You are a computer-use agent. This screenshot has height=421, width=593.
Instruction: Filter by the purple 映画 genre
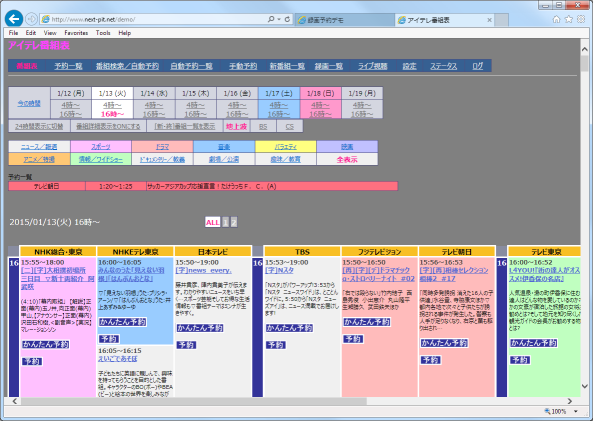coord(347,147)
